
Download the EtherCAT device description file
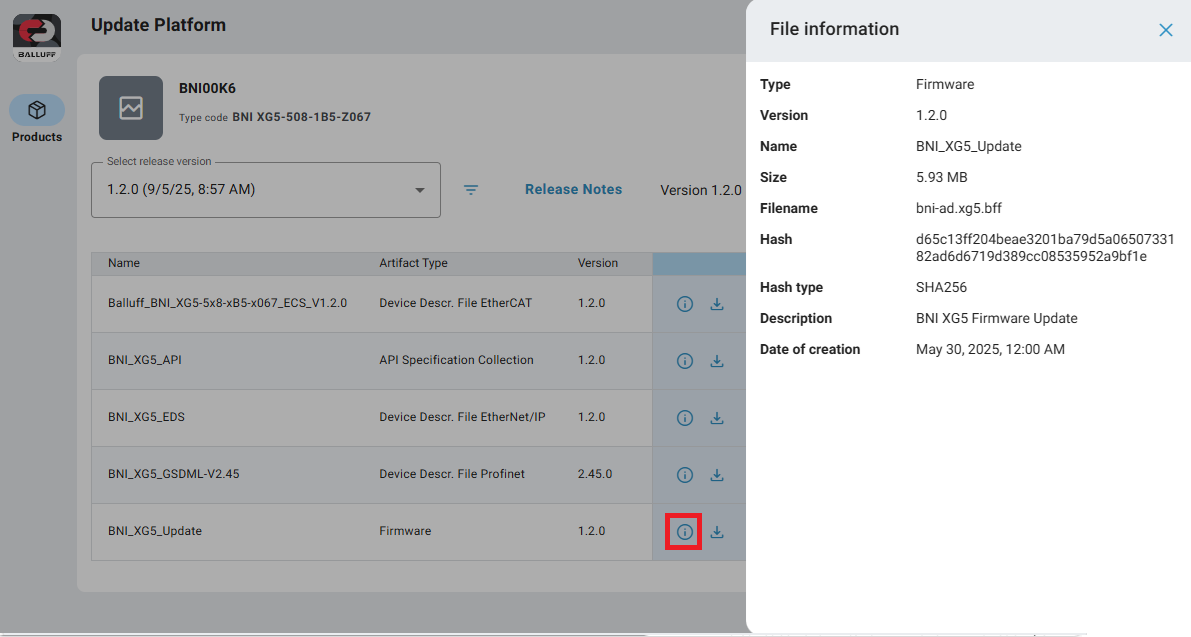click(717, 304)
